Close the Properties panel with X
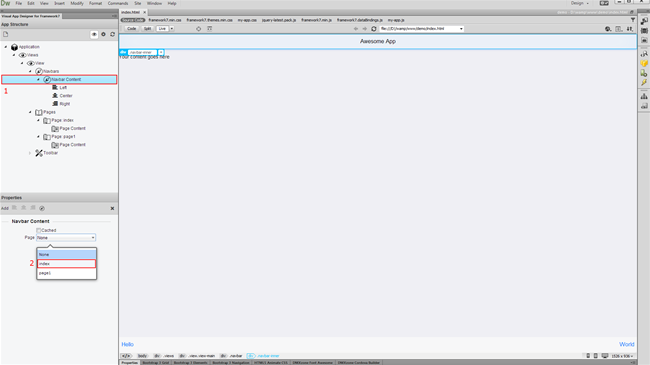Image resolution: width=650 pixels, height=365 pixels. point(112,208)
